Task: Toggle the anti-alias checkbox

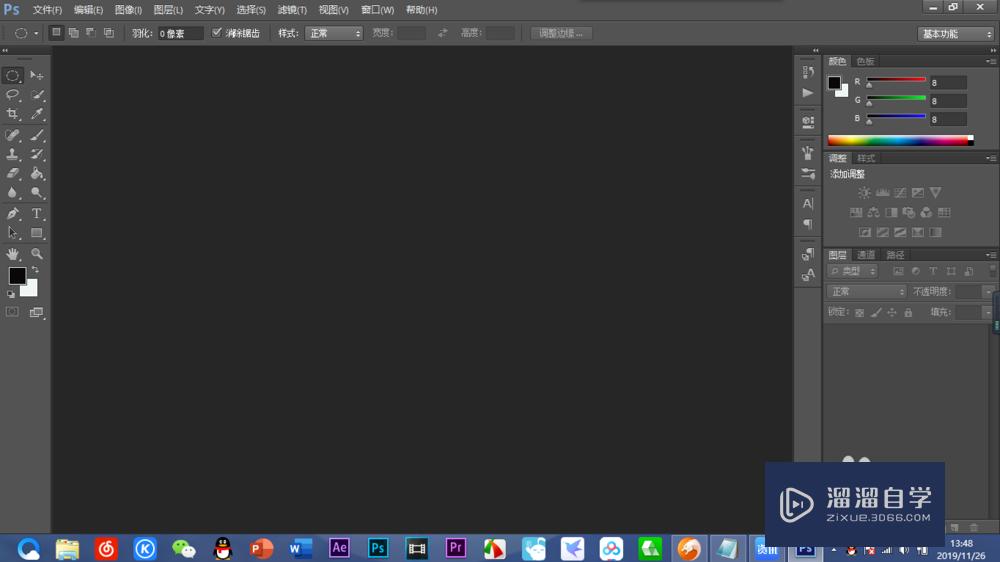Action: tap(217, 33)
